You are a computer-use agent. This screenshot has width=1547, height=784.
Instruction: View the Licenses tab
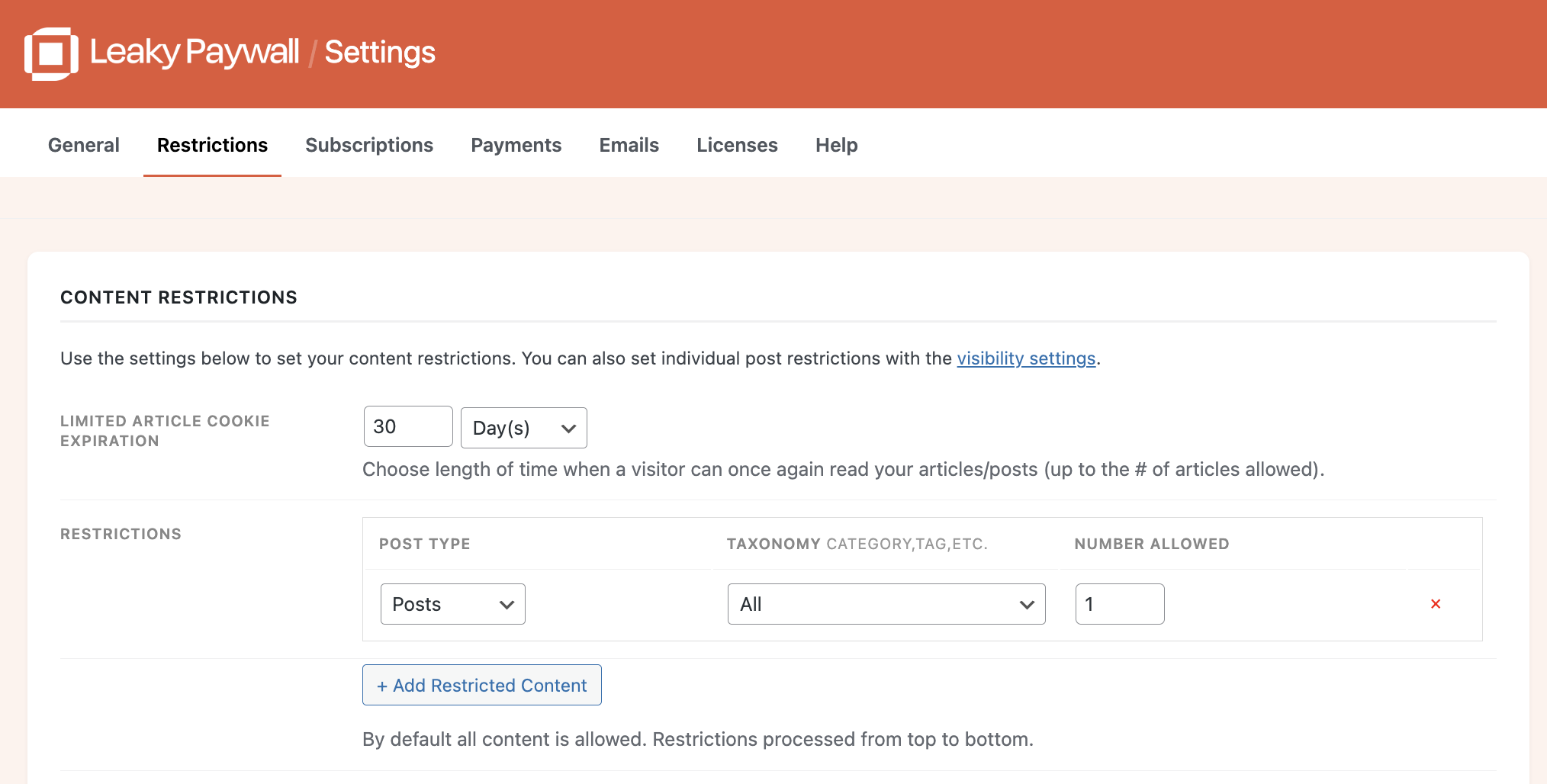pos(737,145)
